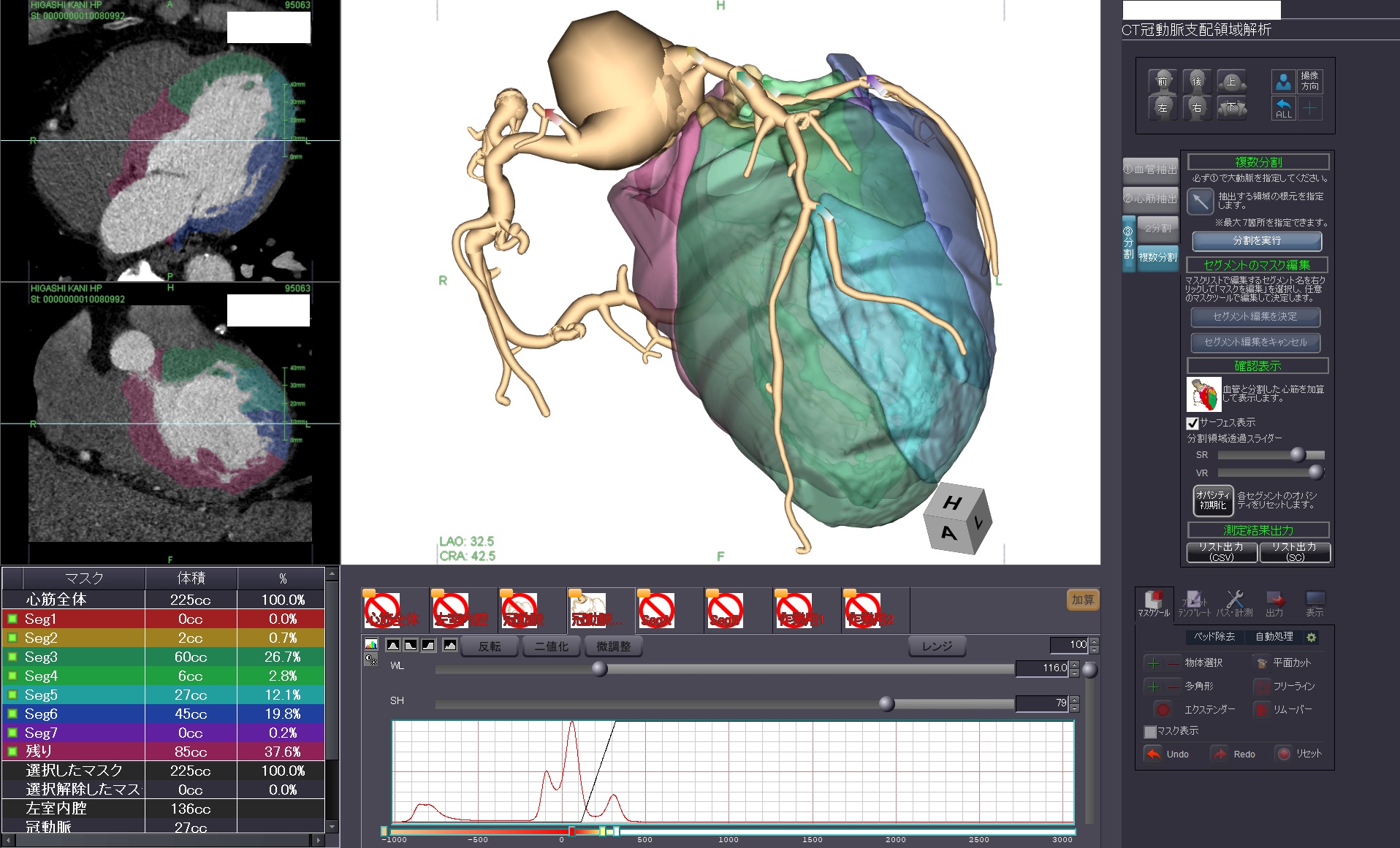Select the front (前) view orientation icon
1400x848 pixels.
point(1162,81)
